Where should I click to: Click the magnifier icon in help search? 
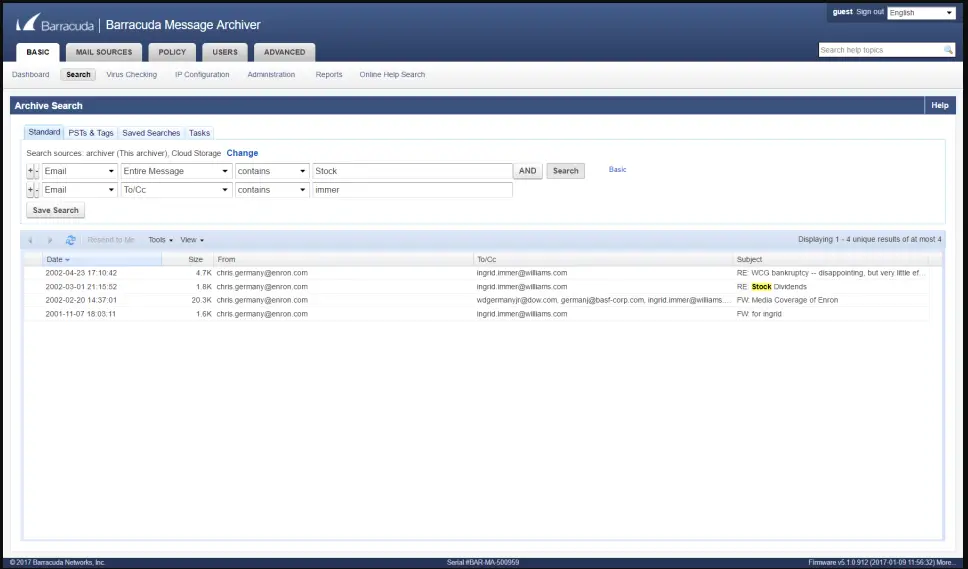coord(948,50)
